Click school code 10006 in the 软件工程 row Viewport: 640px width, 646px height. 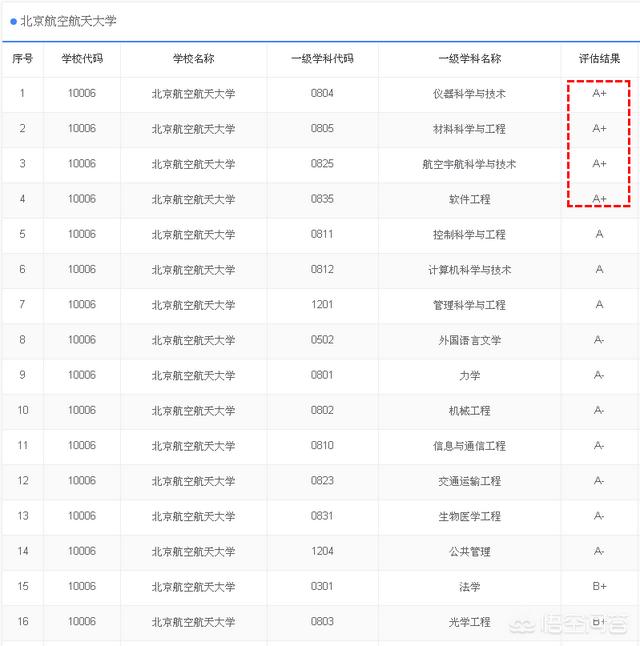[x=82, y=199]
